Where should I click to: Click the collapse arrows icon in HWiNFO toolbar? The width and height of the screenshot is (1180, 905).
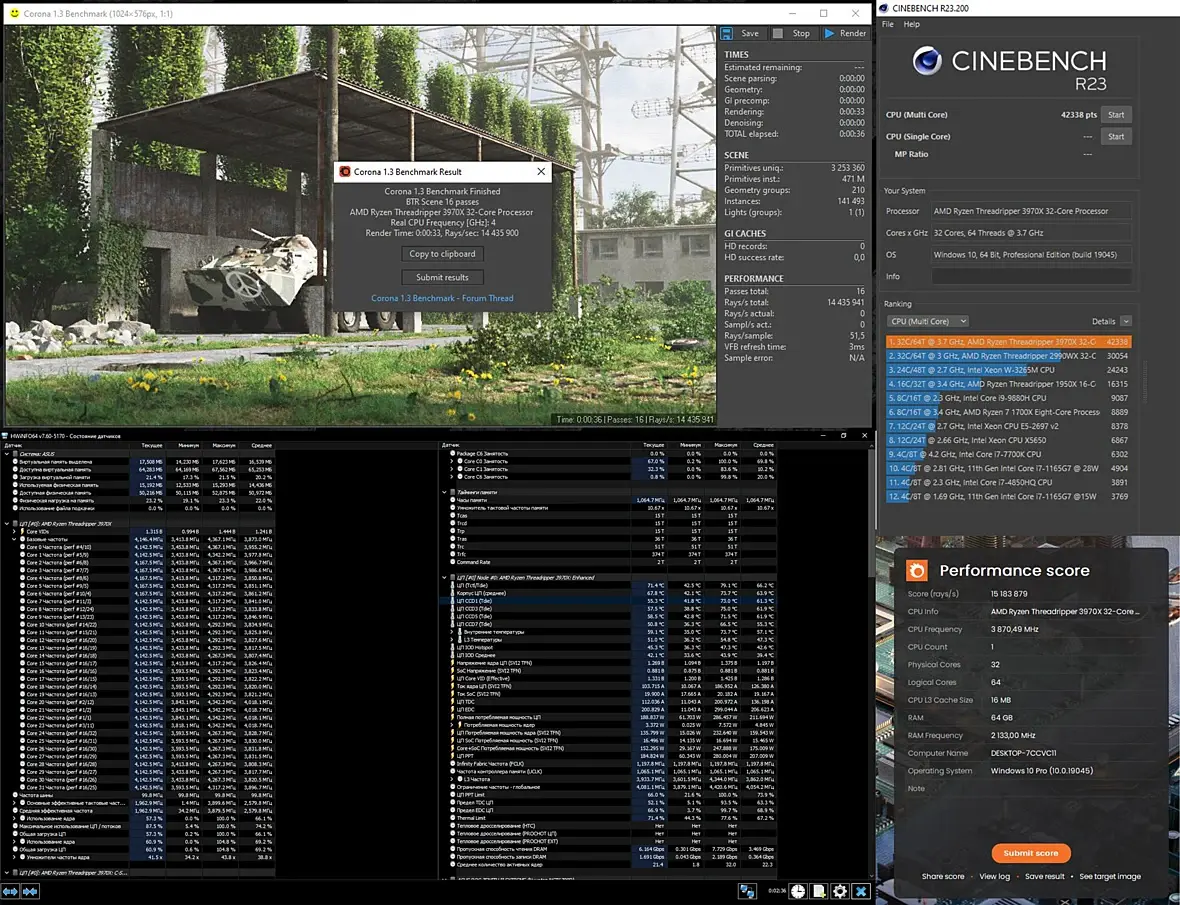(31, 891)
